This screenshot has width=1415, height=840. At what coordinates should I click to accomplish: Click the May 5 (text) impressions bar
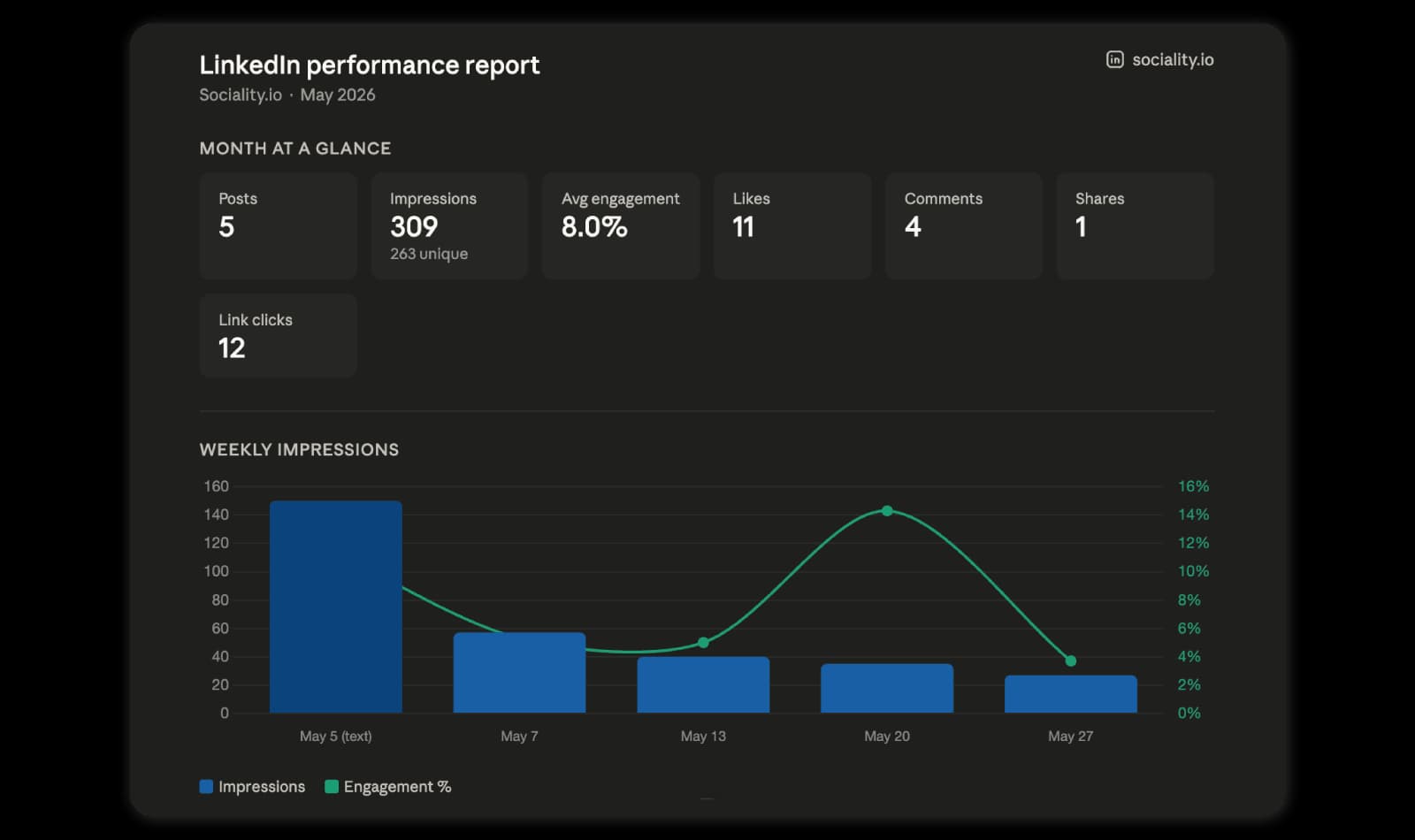tap(336, 607)
